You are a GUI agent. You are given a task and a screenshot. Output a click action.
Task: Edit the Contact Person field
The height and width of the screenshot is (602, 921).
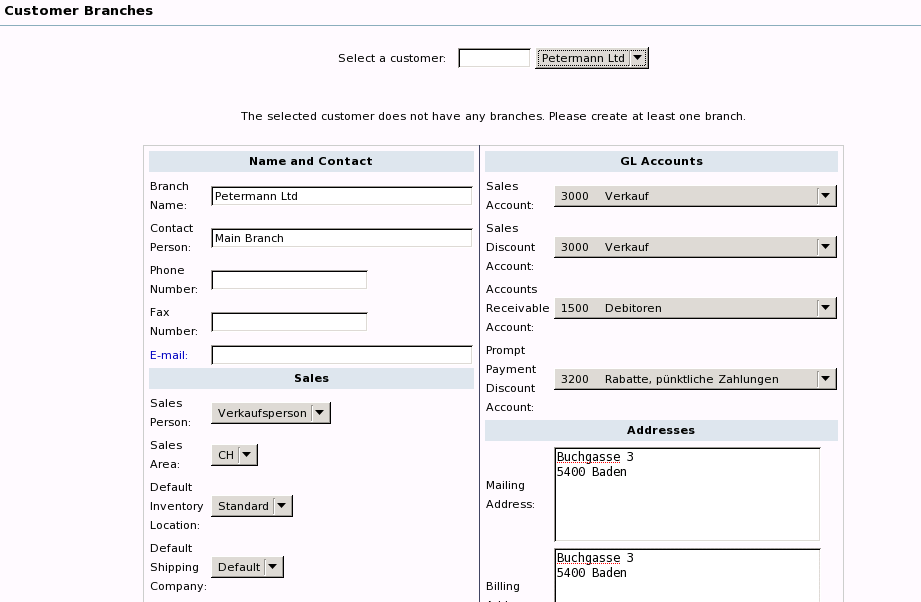(x=342, y=238)
